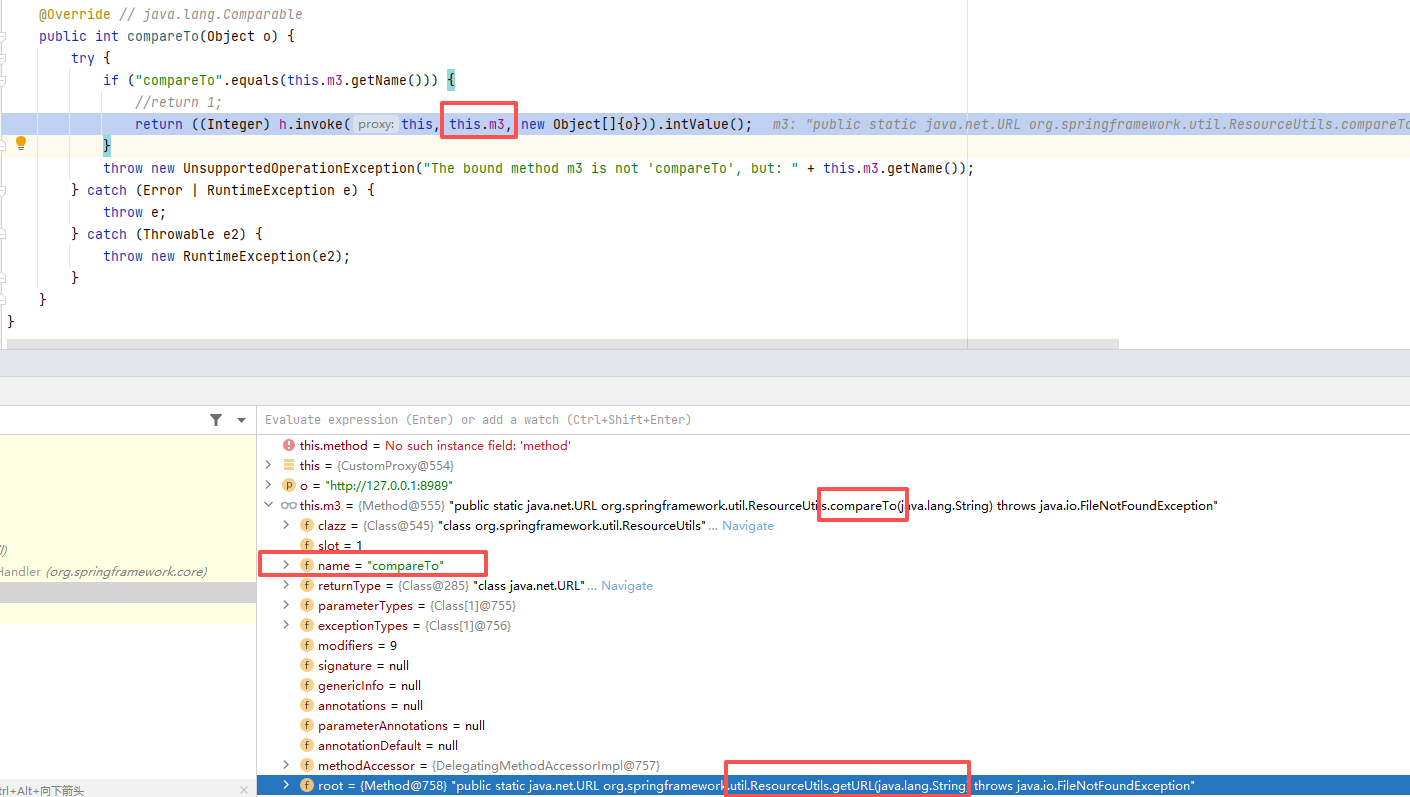The image size is (1410, 797).
Task: Click the proxy: inlay hint in code
Action: click(376, 124)
